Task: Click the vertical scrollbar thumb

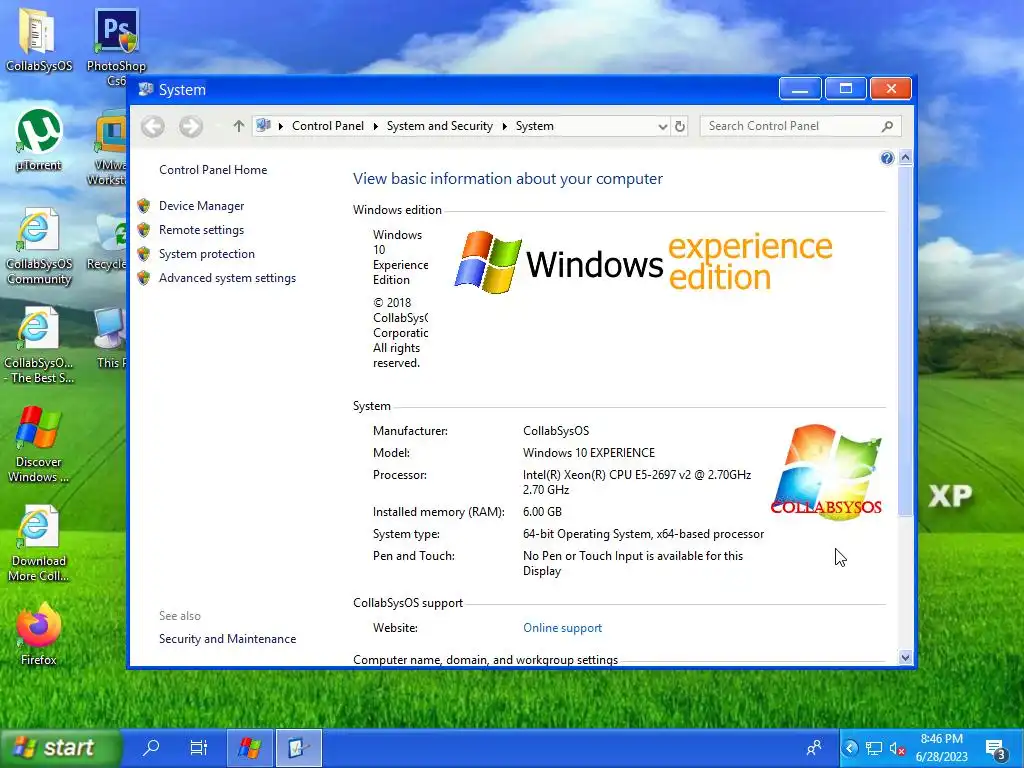Action: [x=905, y=341]
